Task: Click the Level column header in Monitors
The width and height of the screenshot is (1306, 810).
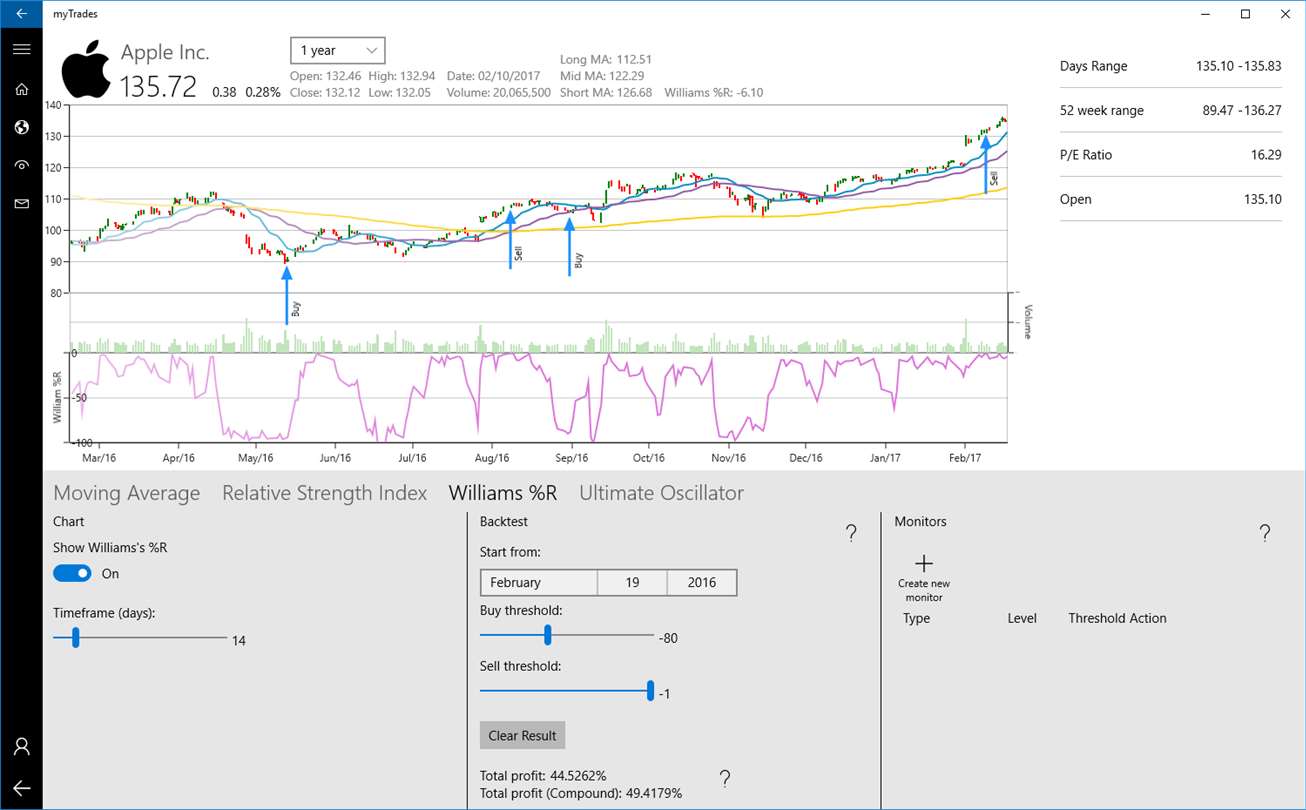Action: point(1022,618)
